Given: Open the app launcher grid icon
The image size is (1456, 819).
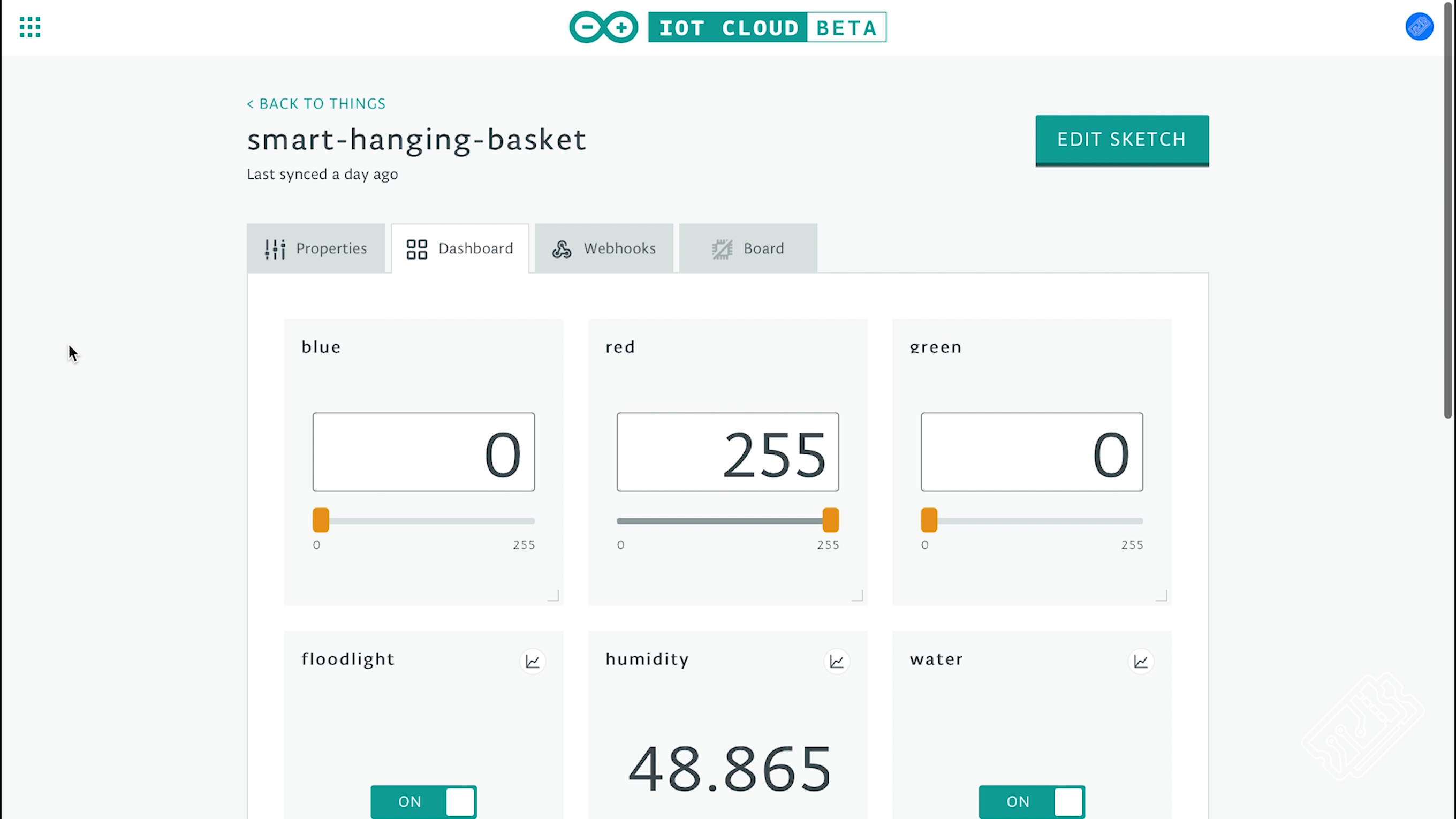Looking at the screenshot, I should 29,27.
